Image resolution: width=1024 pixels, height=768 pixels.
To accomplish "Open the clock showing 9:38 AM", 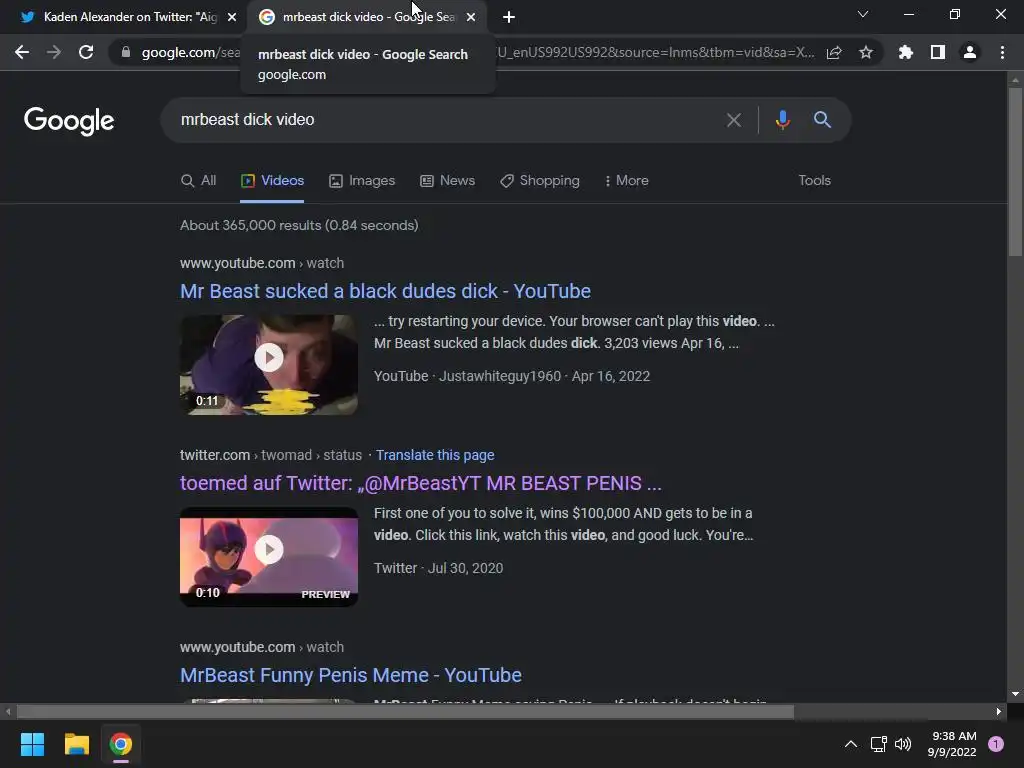I will pyautogui.click(x=952, y=744).
